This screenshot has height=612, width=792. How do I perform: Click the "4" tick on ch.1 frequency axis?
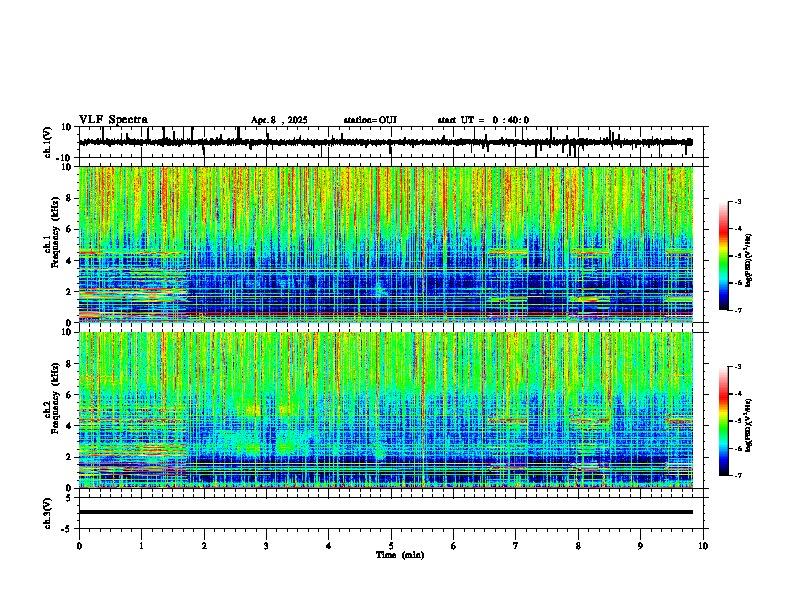(x=69, y=261)
